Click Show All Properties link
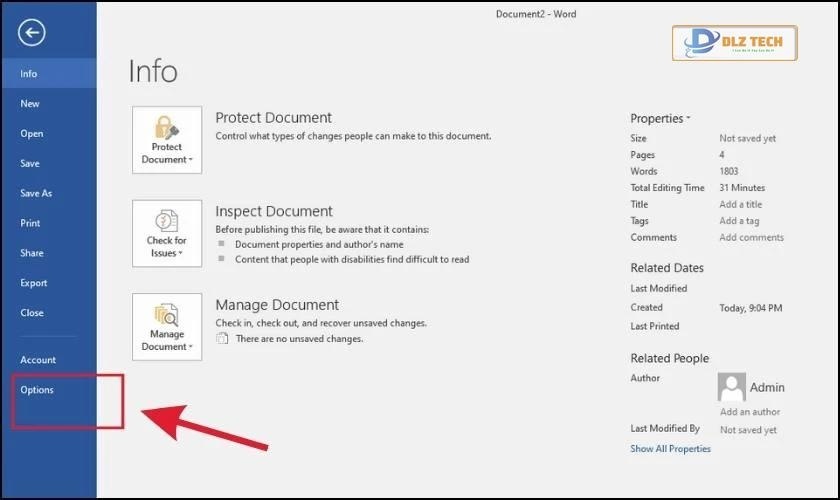Viewport: 840px width, 500px height. point(670,449)
